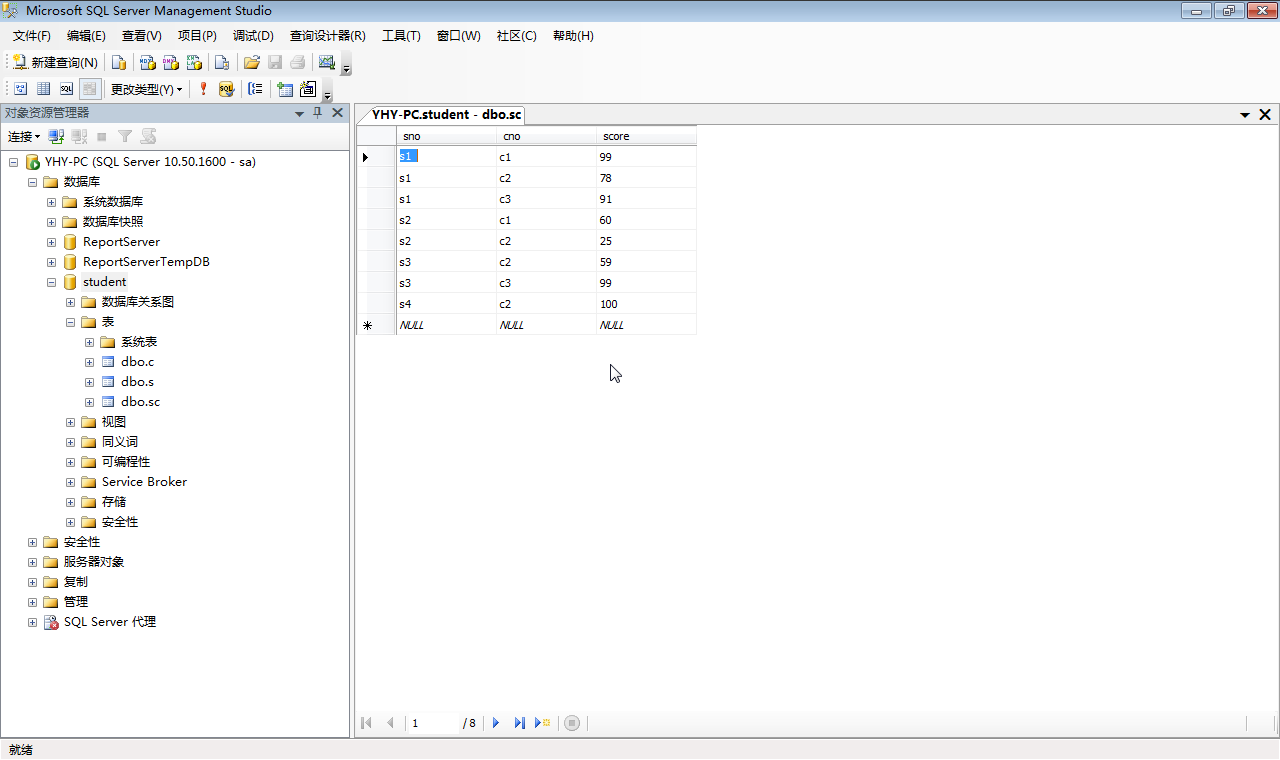Viewport: 1280px width, 760px height.
Task: Open the File (文件) menu
Action: (32, 36)
